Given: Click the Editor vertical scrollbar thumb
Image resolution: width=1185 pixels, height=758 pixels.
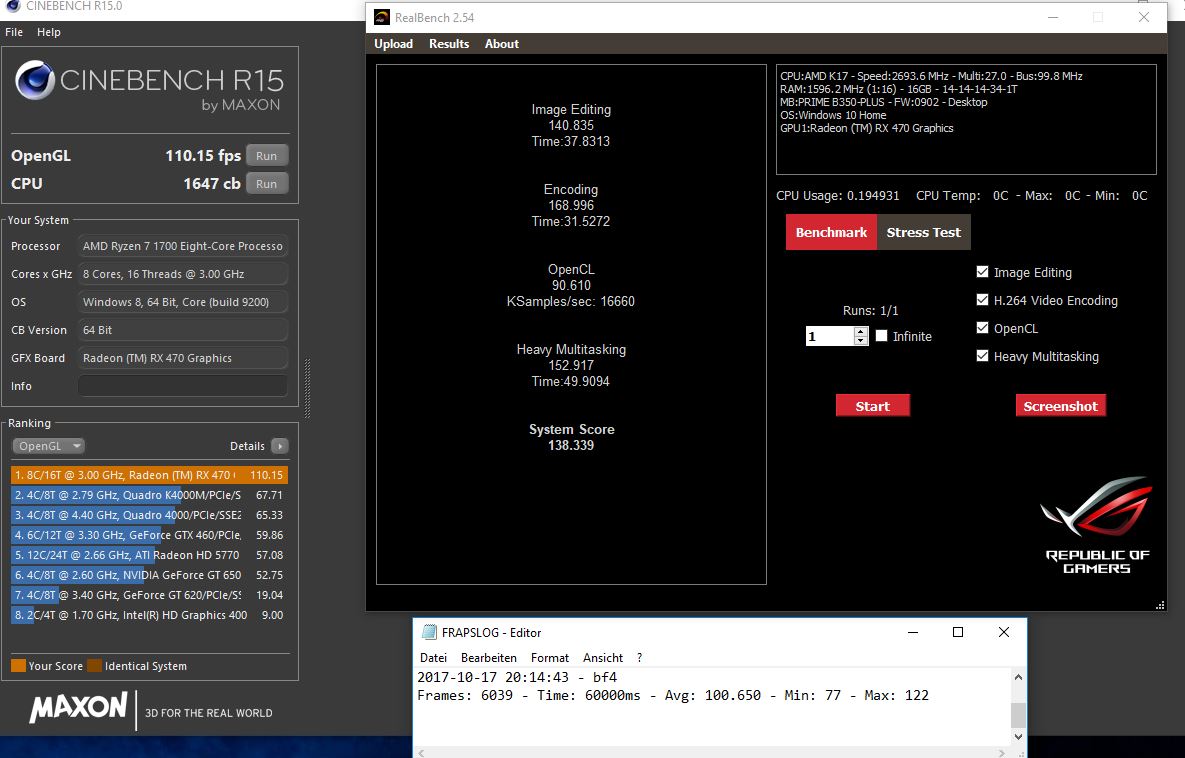Looking at the screenshot, I should pyautogui.click(x=1018, y=714).
